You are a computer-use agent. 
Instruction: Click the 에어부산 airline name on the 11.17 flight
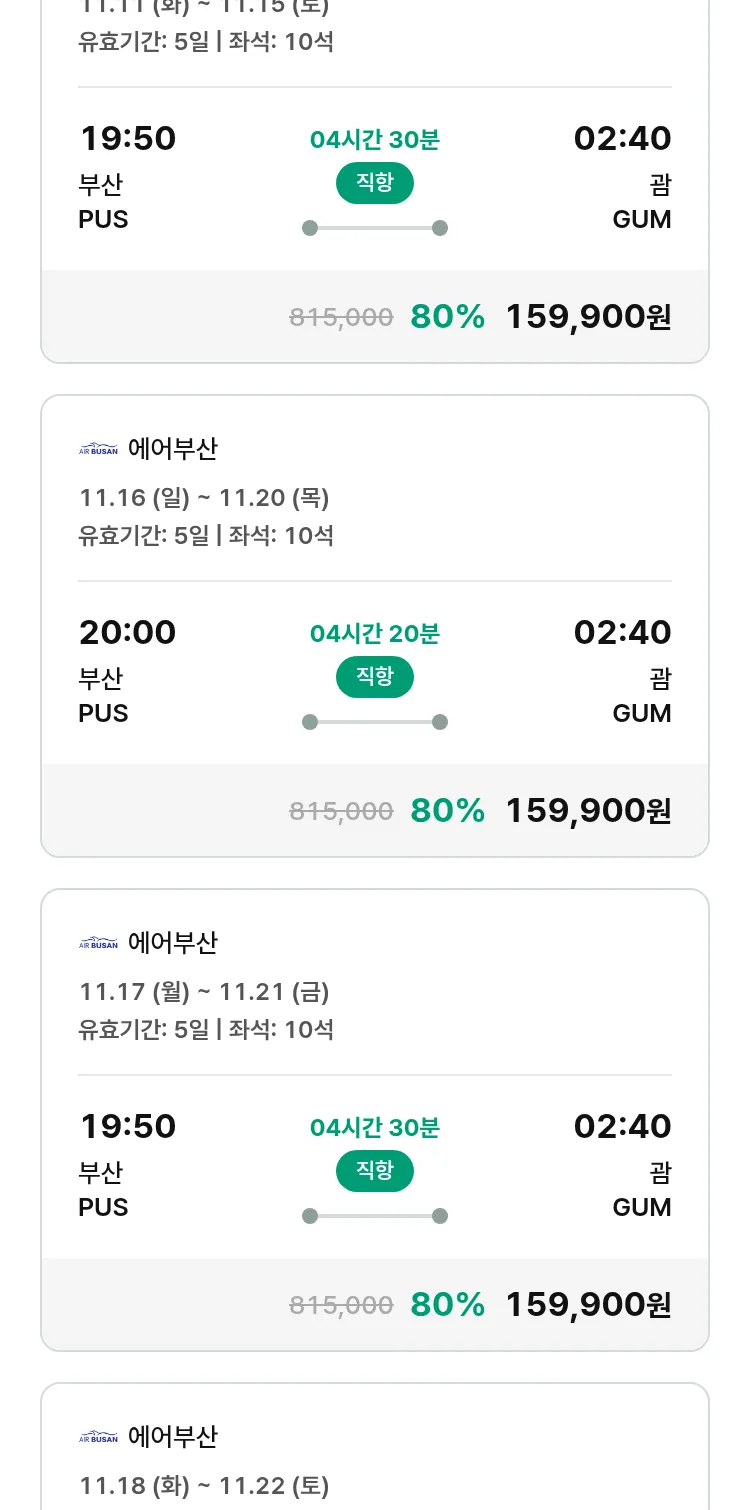[173, 943]
